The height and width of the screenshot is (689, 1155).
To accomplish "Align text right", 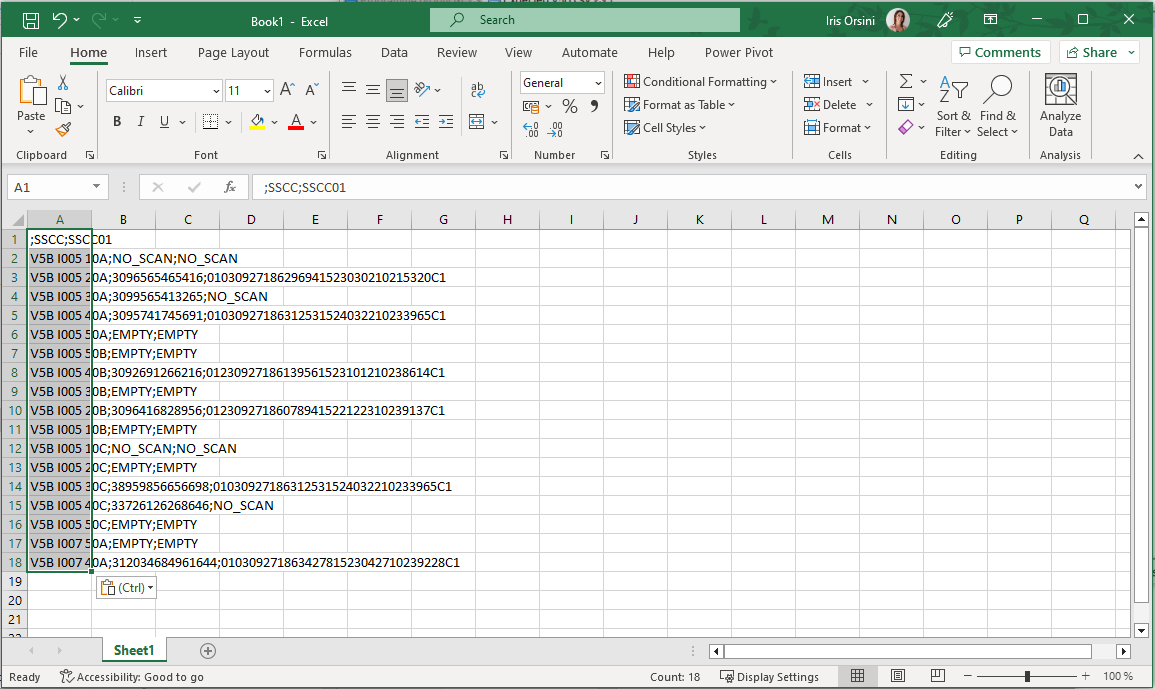I will click(x=396, y=122).
